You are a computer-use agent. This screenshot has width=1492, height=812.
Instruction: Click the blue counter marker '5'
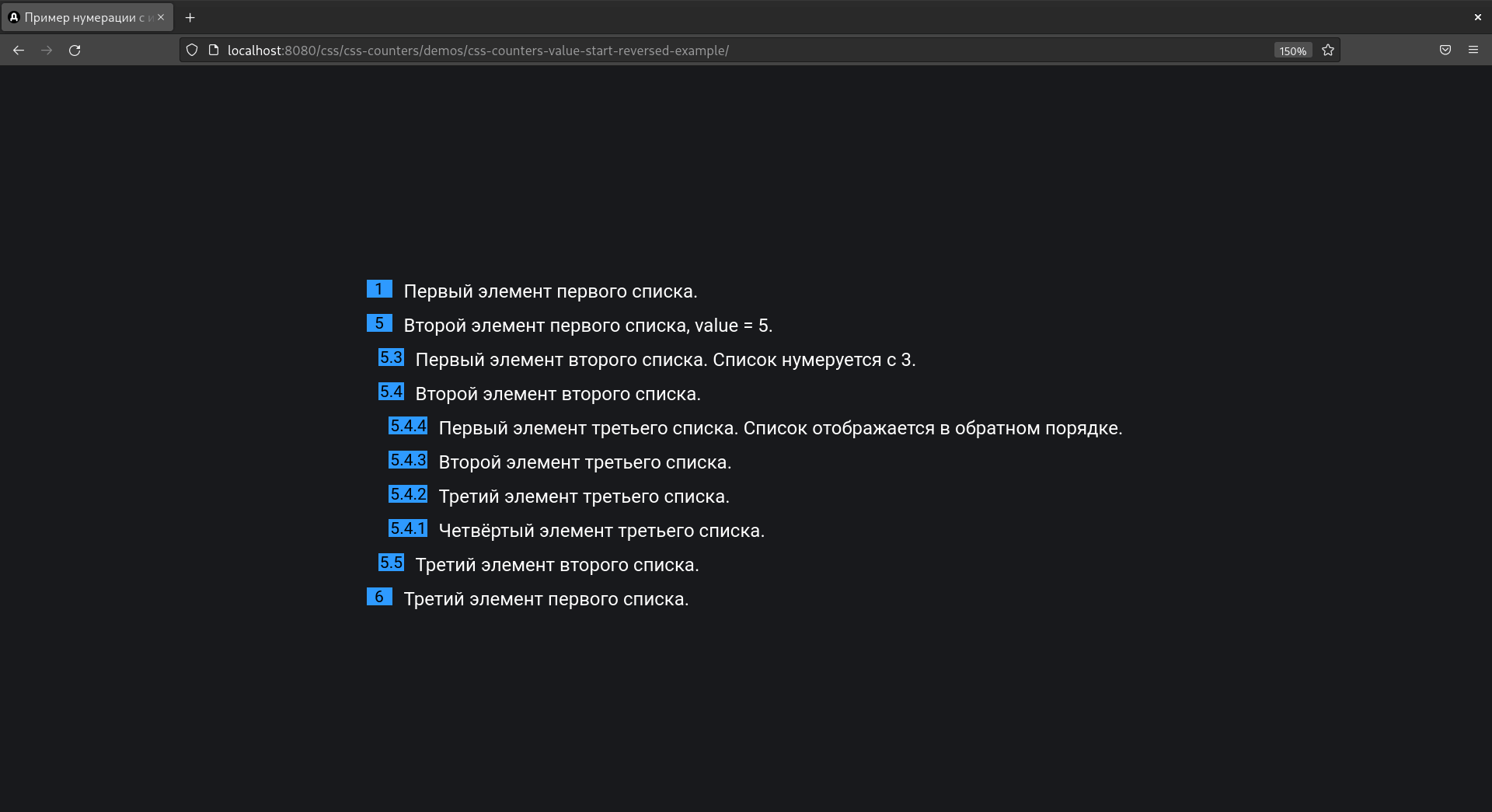click(x=379, y=323)
